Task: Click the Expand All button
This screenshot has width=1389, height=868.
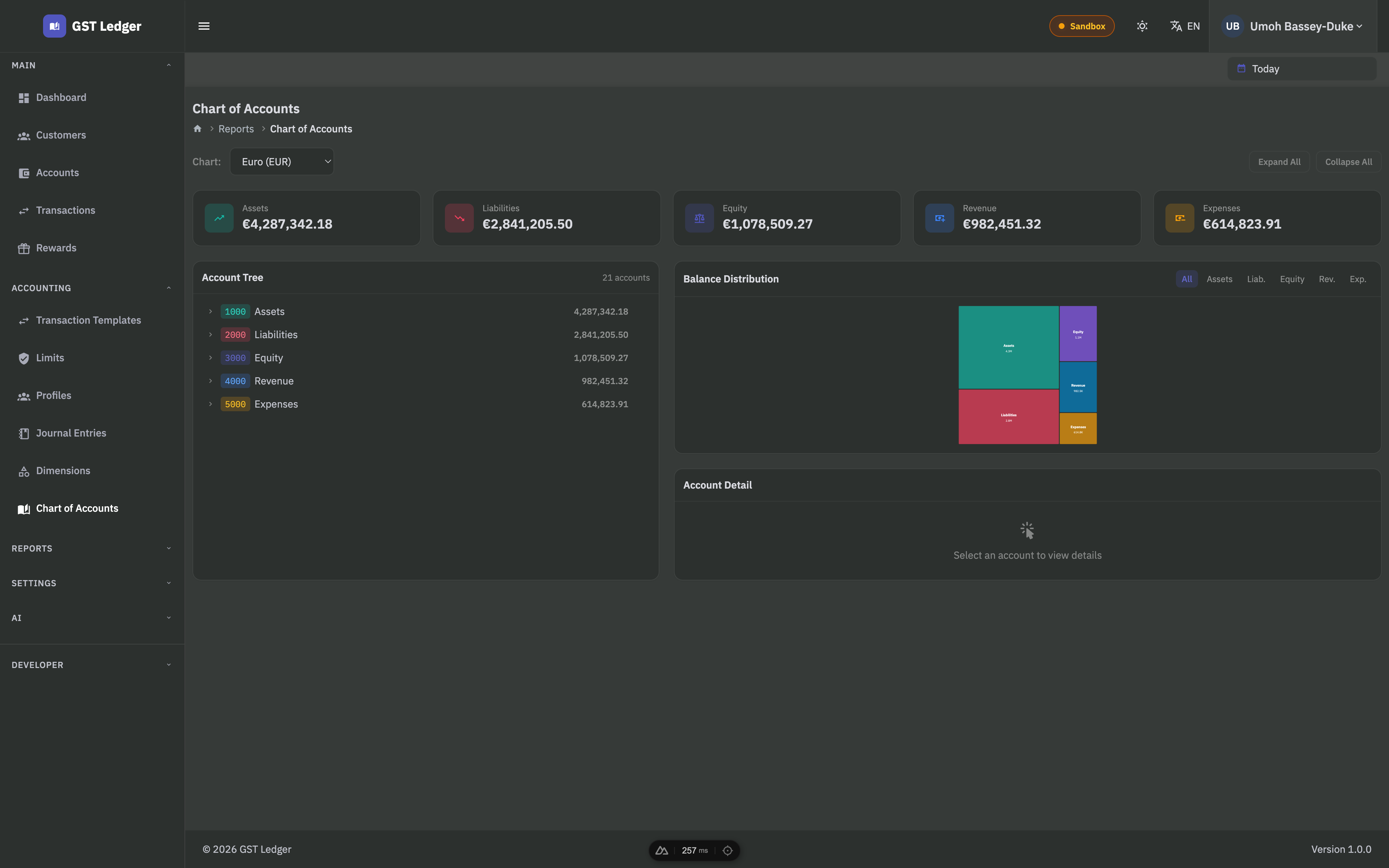Action: point(1279,162)
